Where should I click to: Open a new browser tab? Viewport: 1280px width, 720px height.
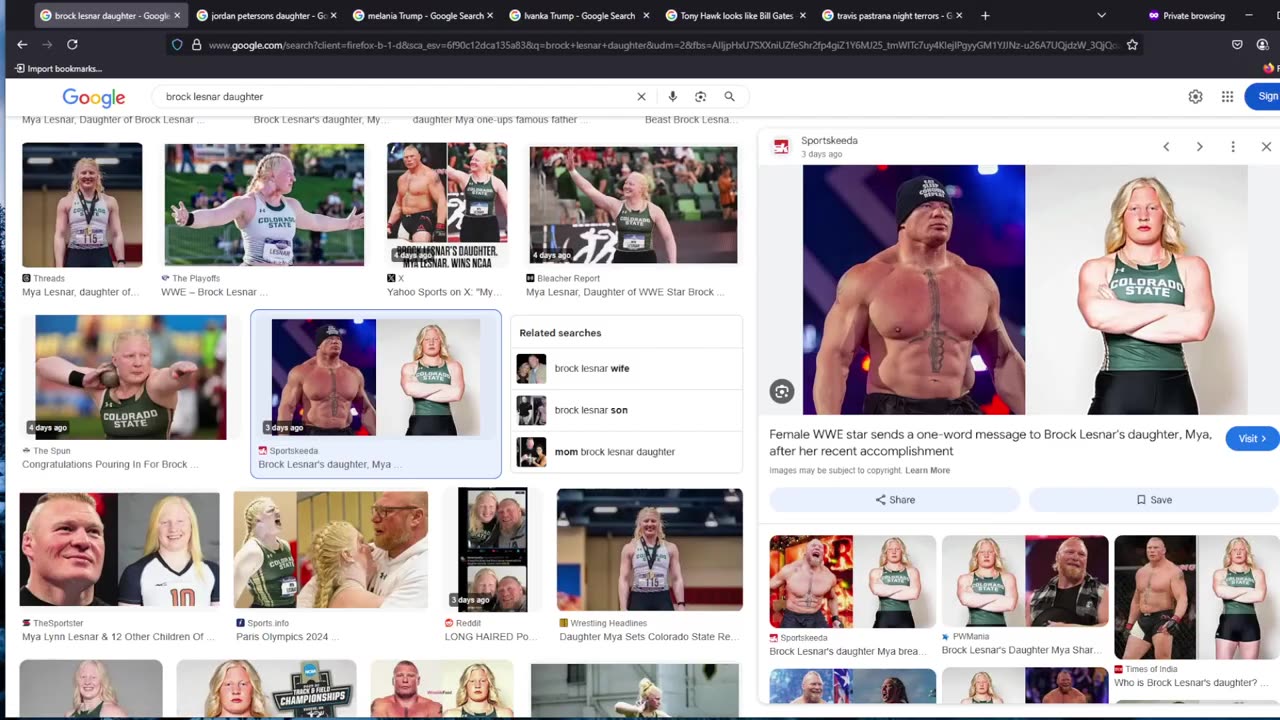tap(985, 15)
